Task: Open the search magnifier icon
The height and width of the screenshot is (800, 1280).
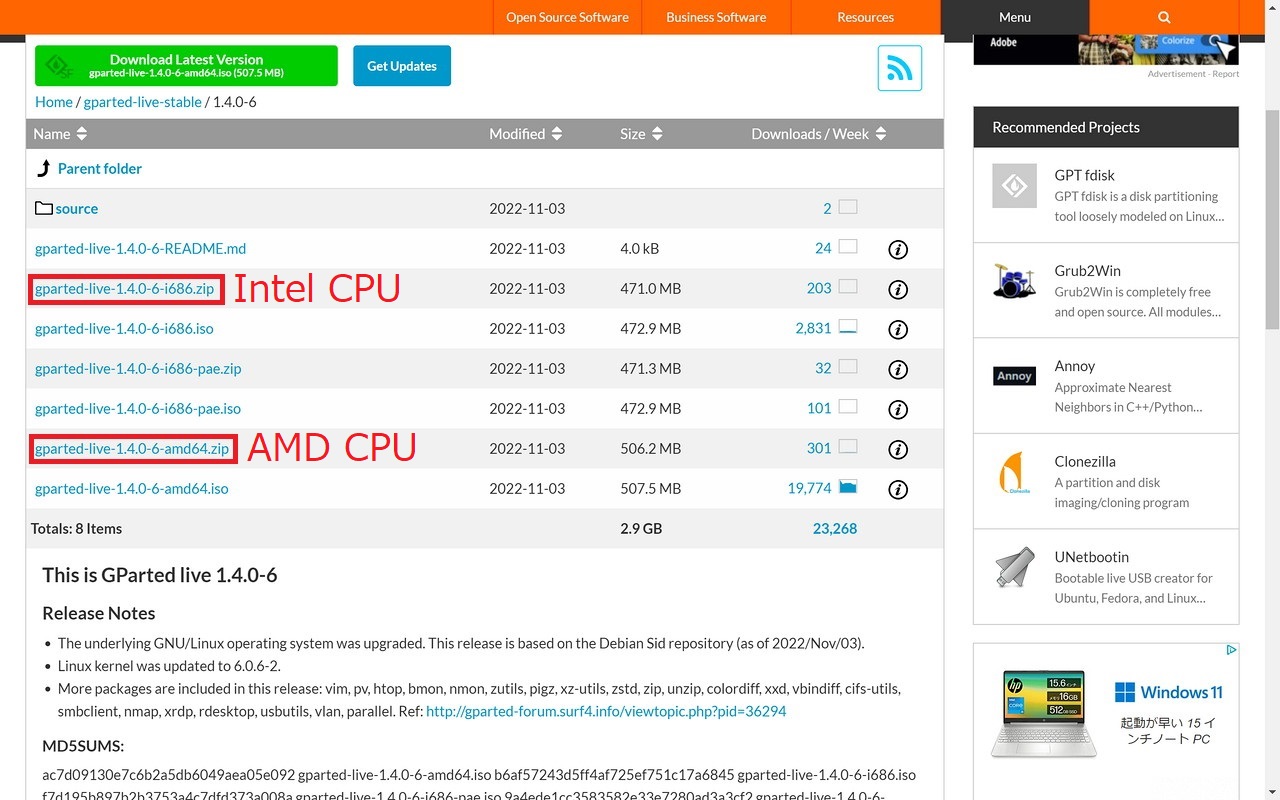Action: [x=1164, y=17]
